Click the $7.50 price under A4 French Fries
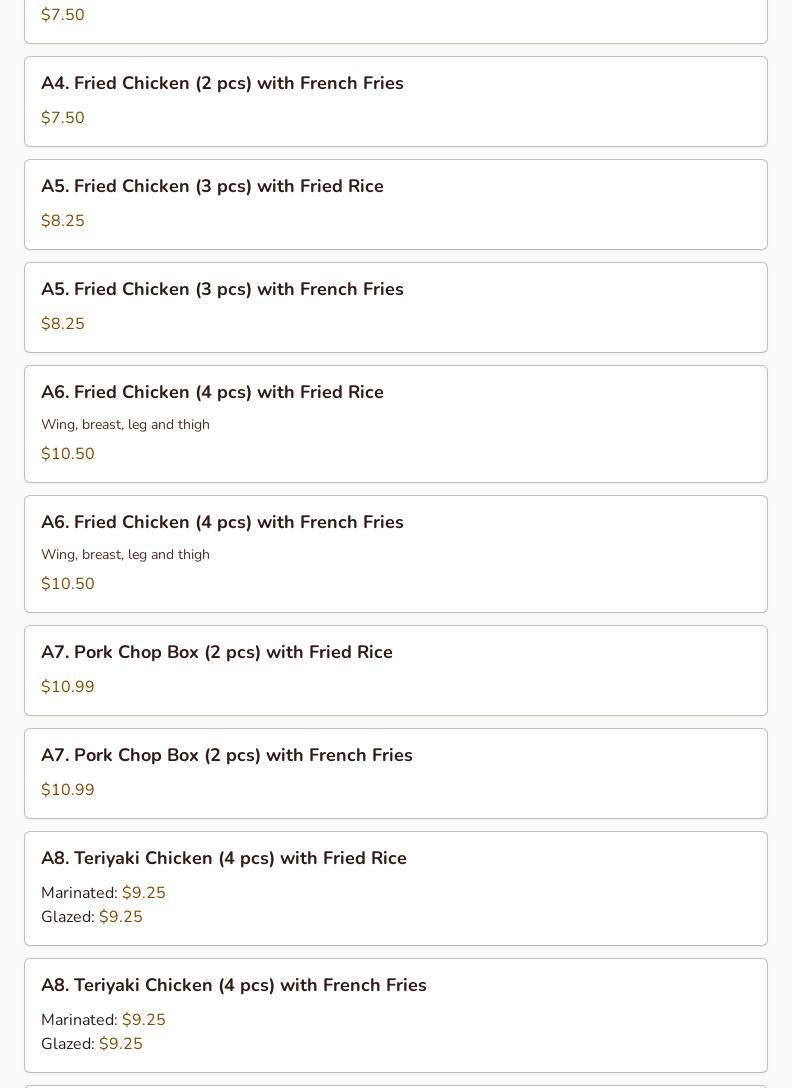 63,118
